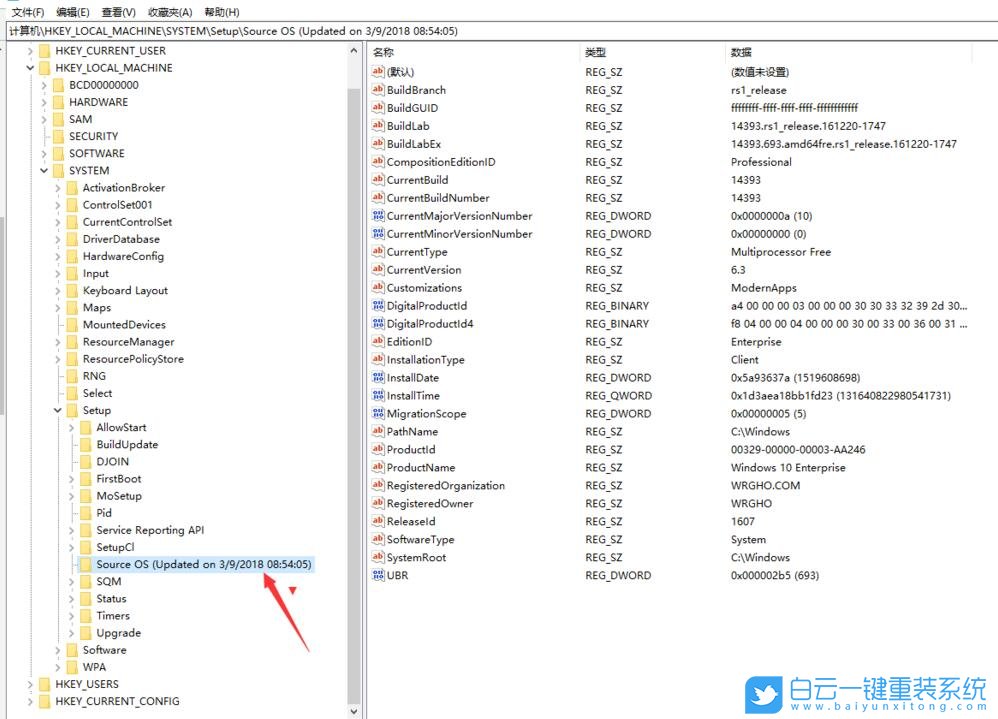This screenshot has height=719, width=998.
Task: Click the Source OS folder icon
Action: (85, 565)
